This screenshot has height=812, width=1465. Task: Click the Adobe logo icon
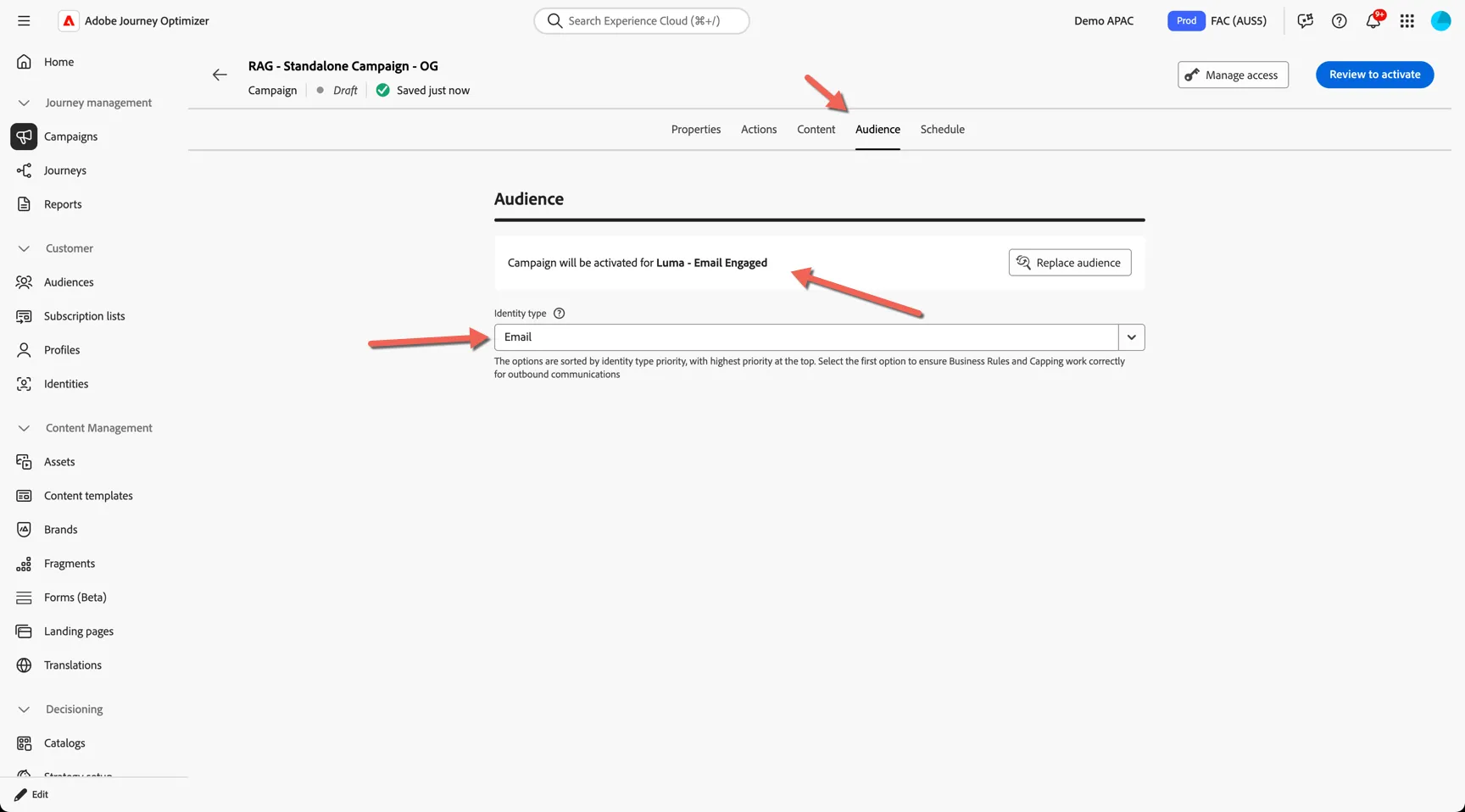coord(69,20)
